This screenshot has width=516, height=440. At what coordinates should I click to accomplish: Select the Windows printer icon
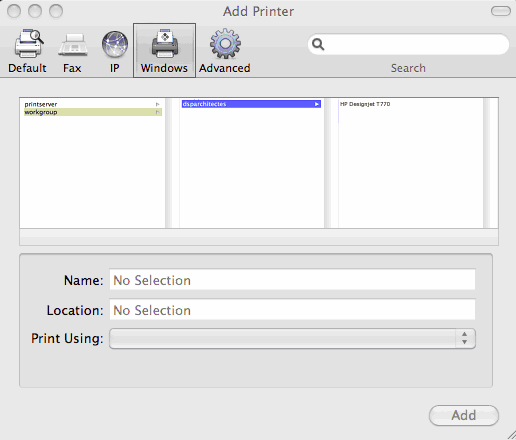(x=165, y=44)
